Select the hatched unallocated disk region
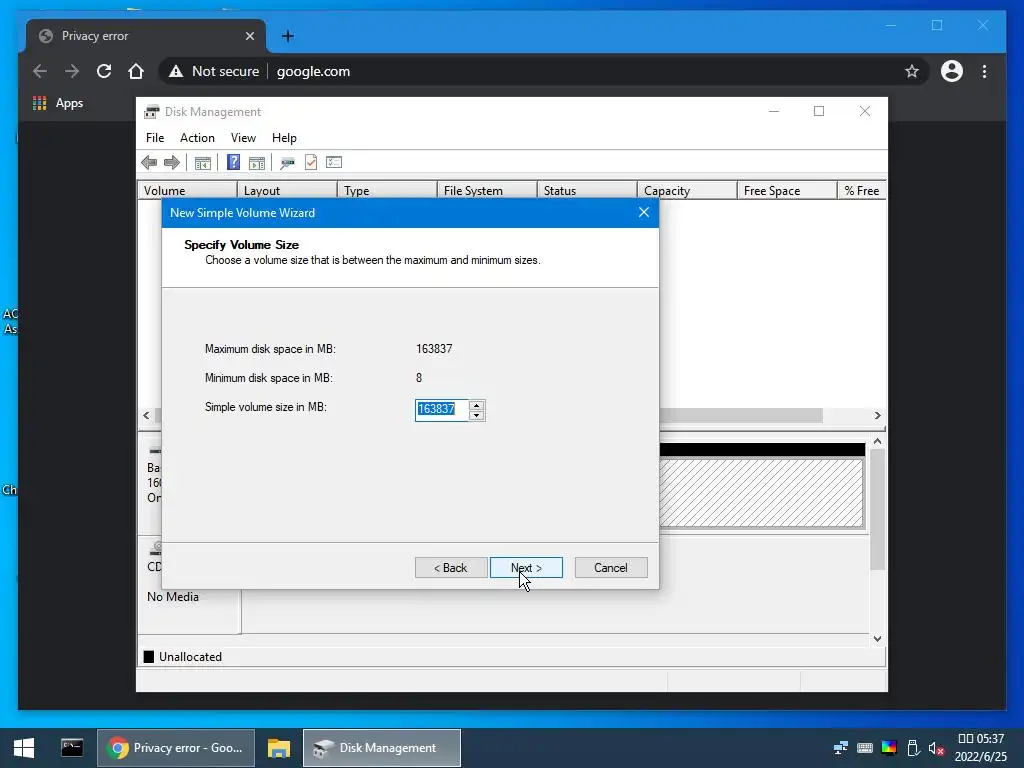 coord(761,492)
